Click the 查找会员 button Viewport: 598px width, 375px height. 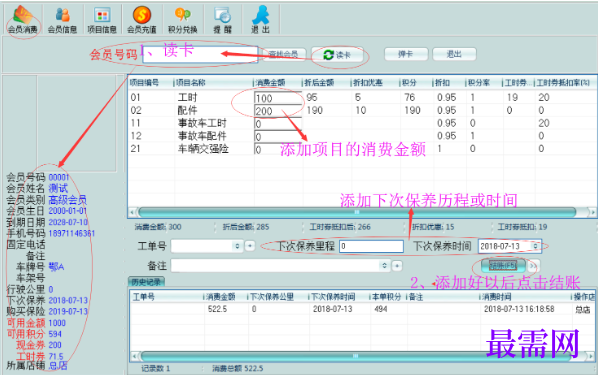(x=283, y=54)
